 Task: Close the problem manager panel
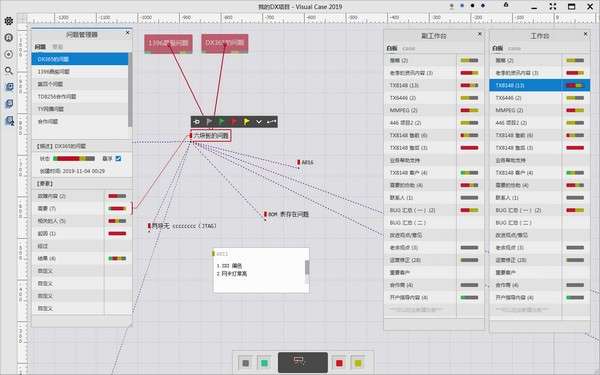tap(127, 33)
